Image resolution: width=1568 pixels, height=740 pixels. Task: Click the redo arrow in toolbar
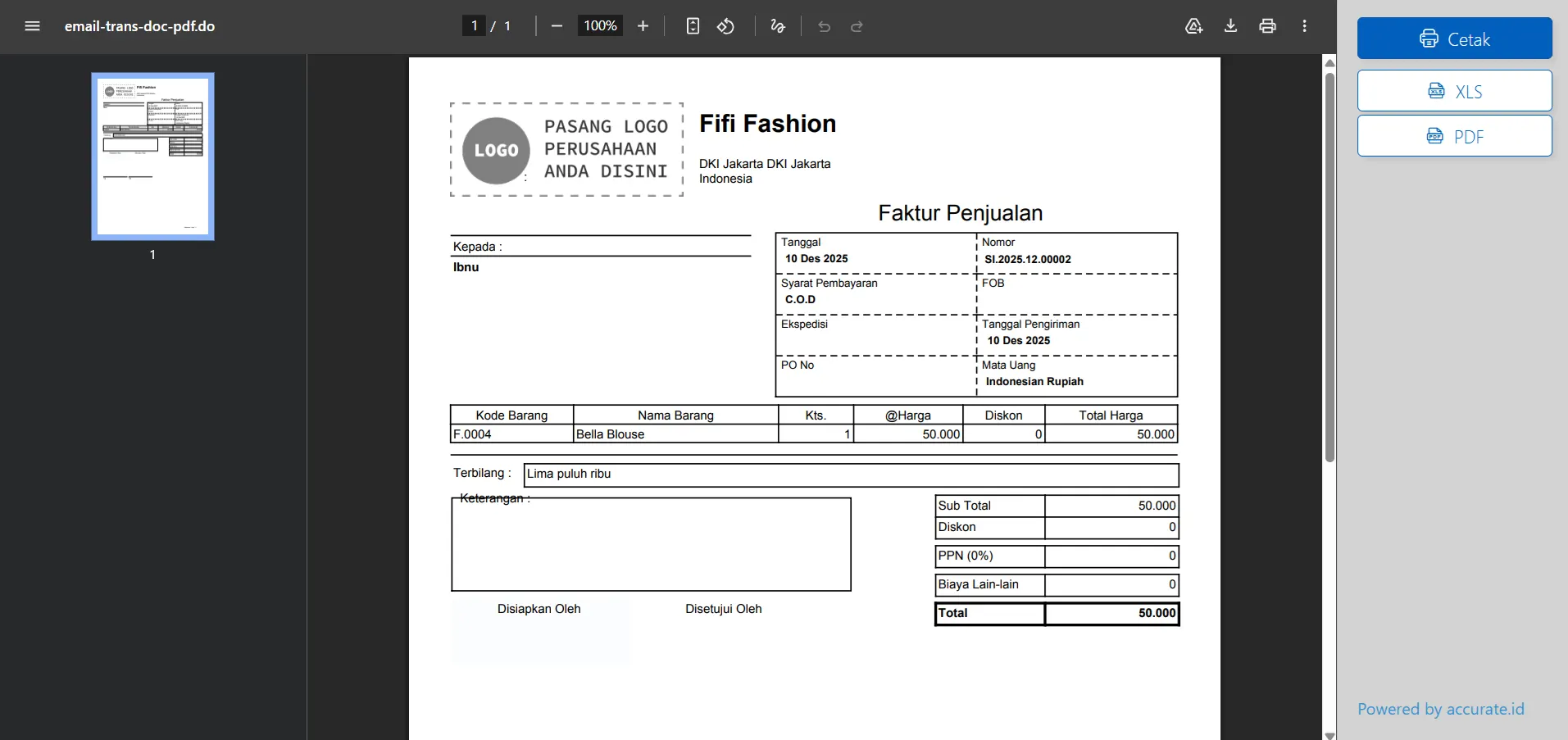(x=857, y=26)
